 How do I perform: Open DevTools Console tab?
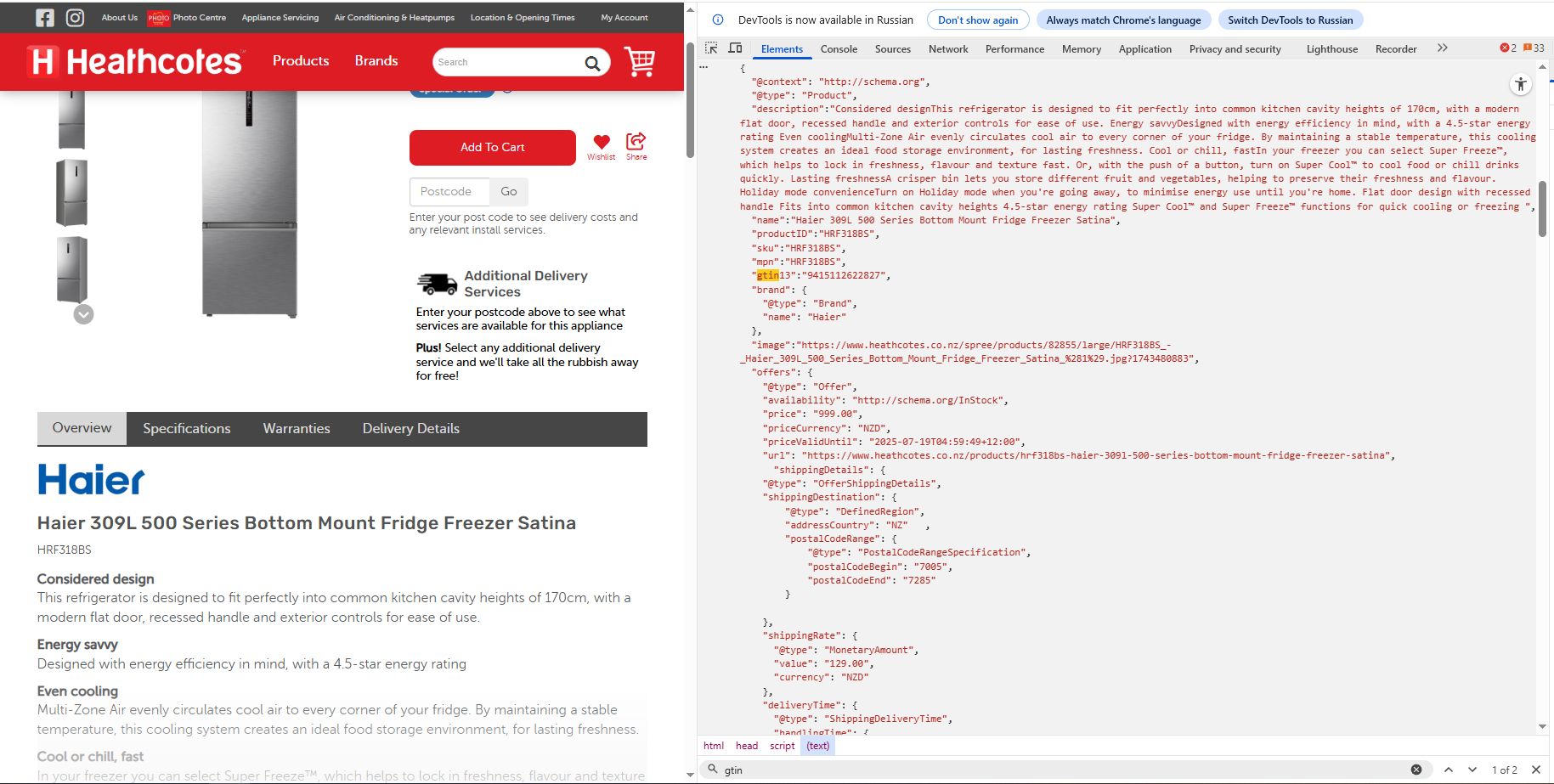tap(839, 49)
